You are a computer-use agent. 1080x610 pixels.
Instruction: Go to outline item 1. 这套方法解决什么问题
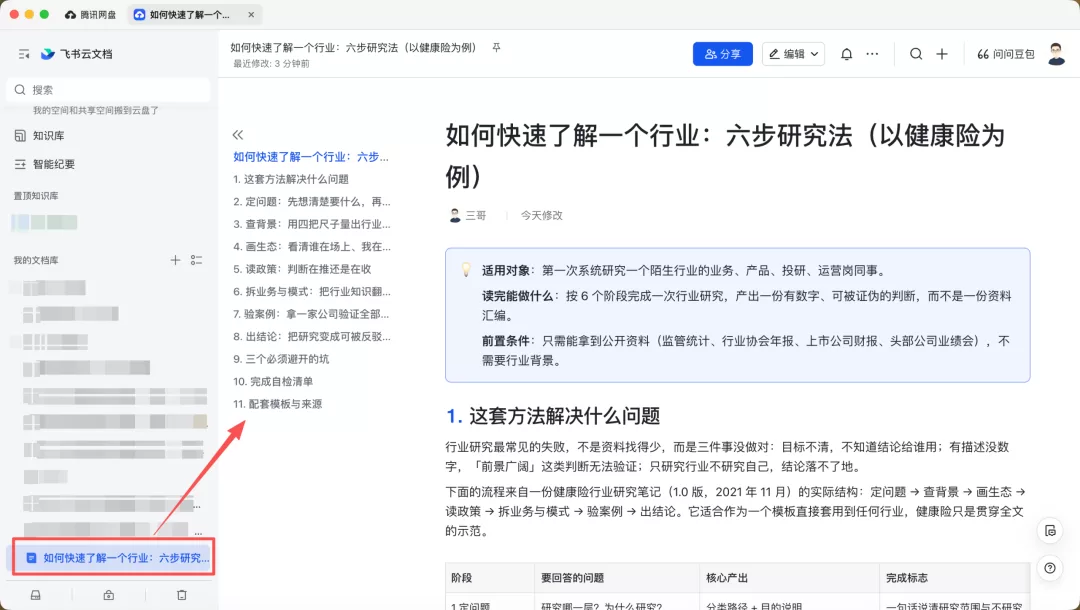click(291, 179)
